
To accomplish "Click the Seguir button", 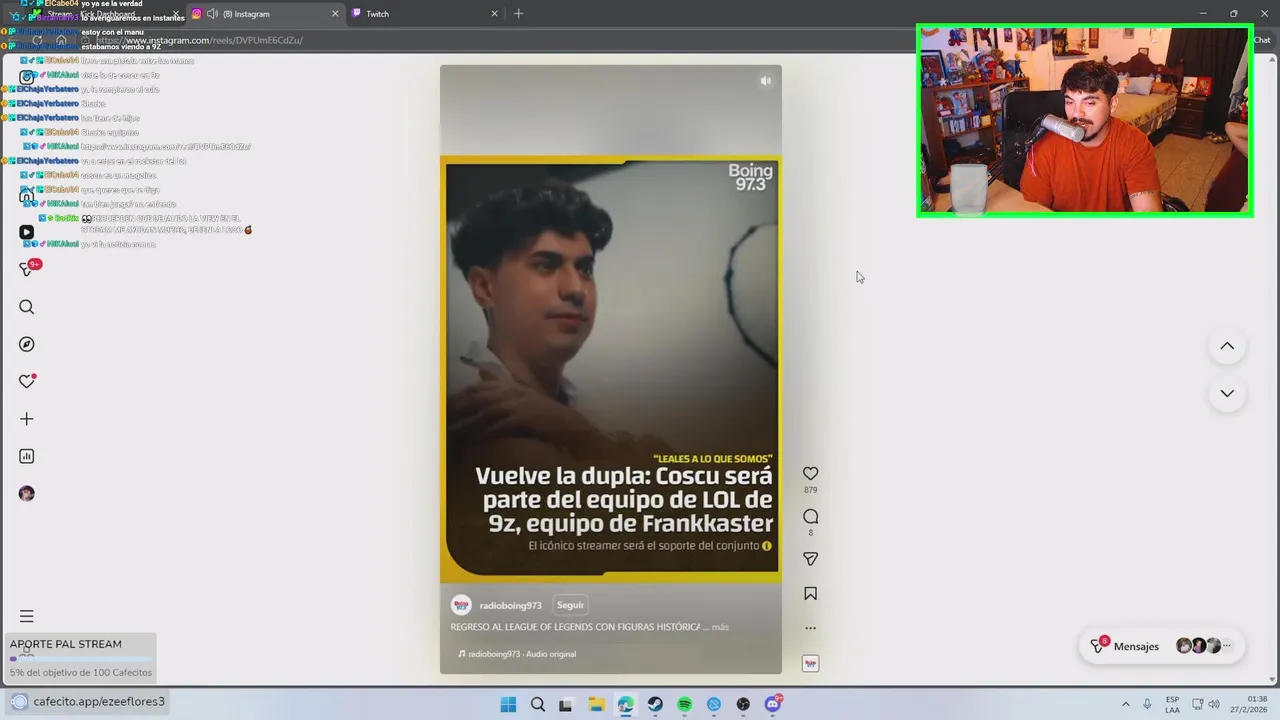I will 570,605.
